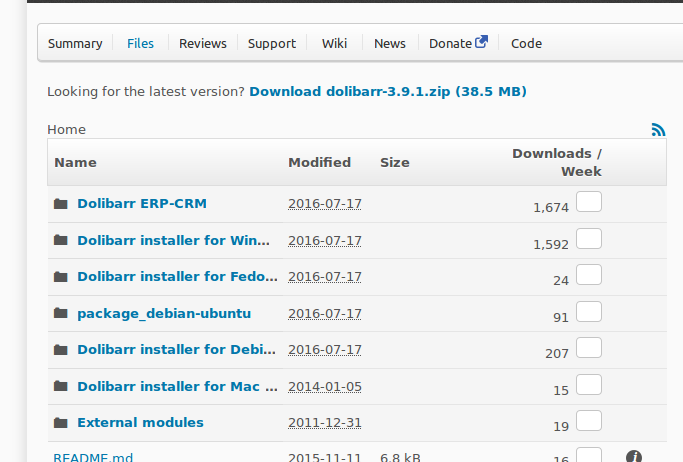
Task: Open Dolibarr installer for Mac folder link
Action: coord(177,386)
